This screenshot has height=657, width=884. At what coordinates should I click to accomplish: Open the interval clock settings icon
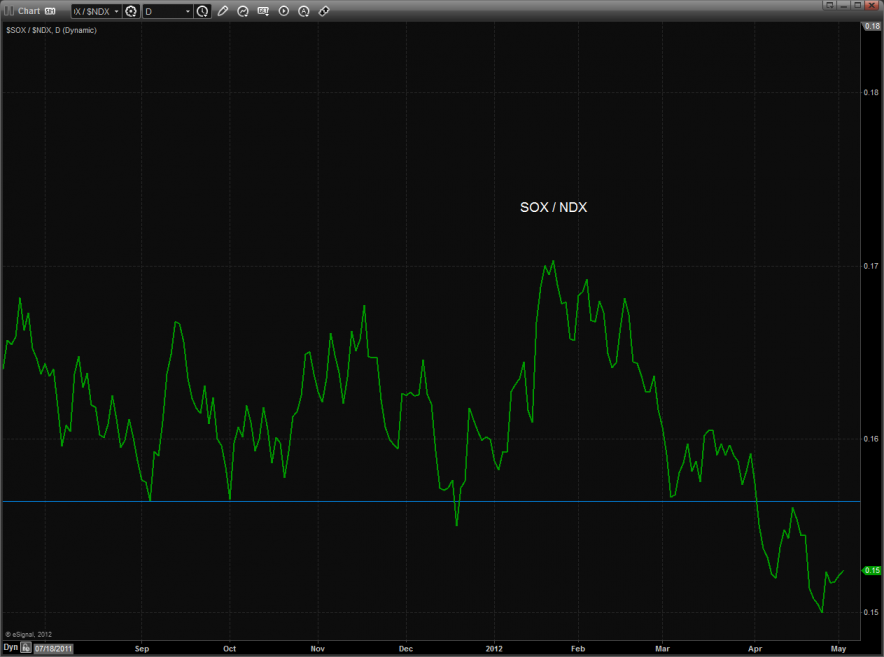click(203, 11)
